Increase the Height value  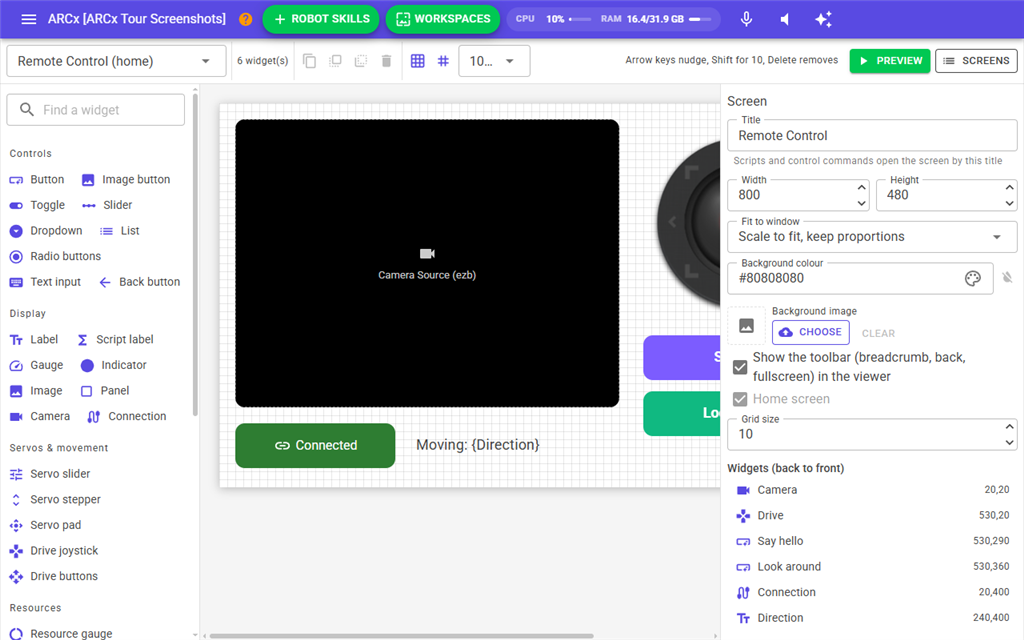pos(1010,187)
